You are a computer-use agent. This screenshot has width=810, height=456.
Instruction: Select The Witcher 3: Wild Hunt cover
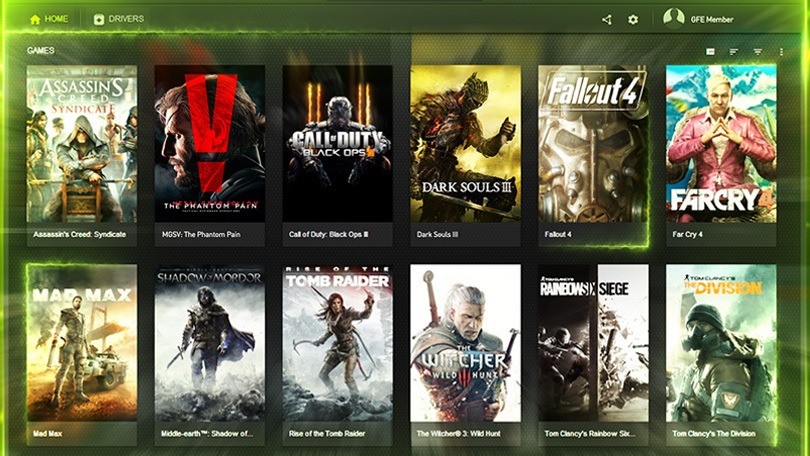point(465,340)
